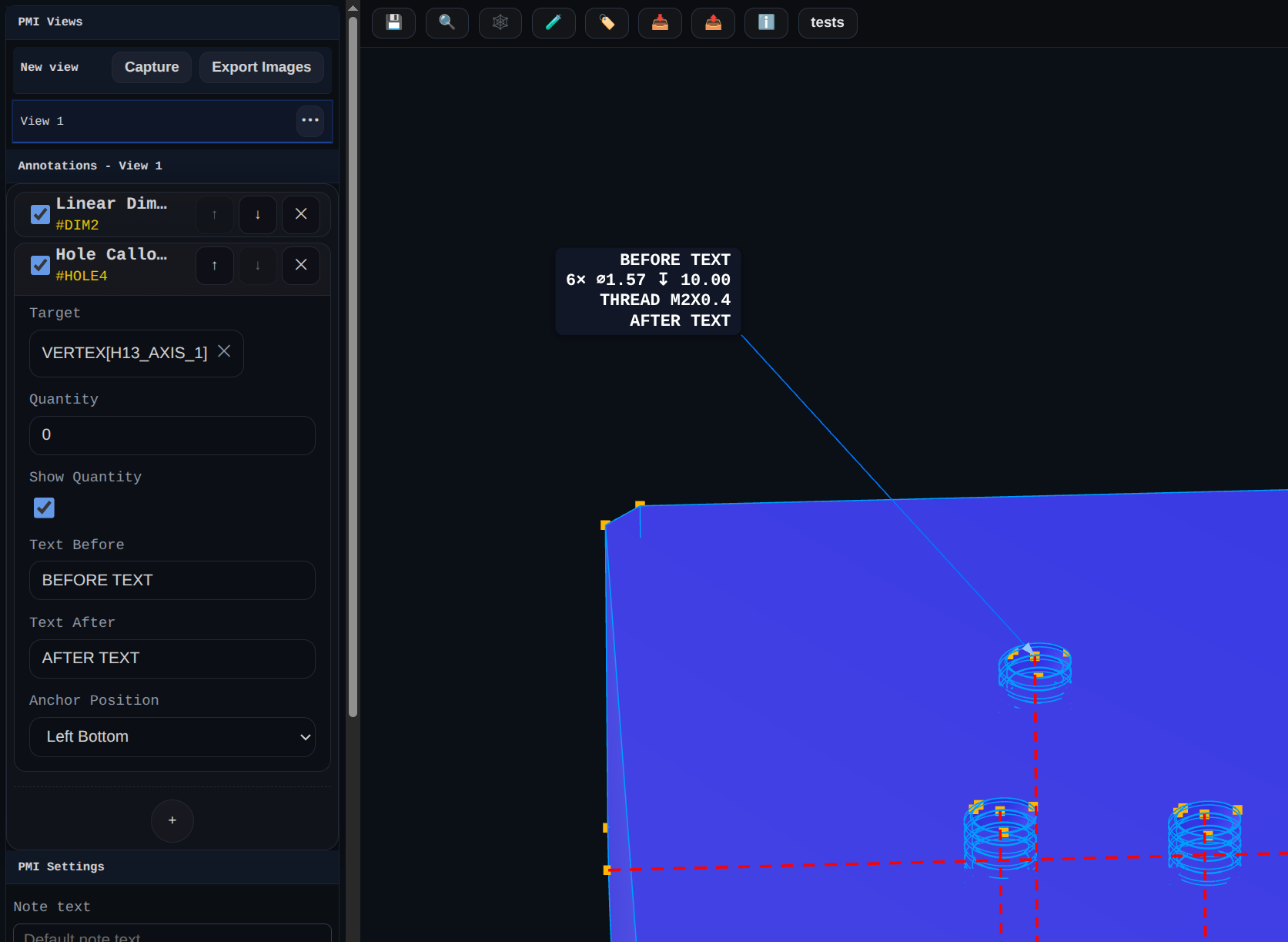This screenshot has width=1288, height=942.
Task: Click the tests toolbar button
Action: [827, 22]
